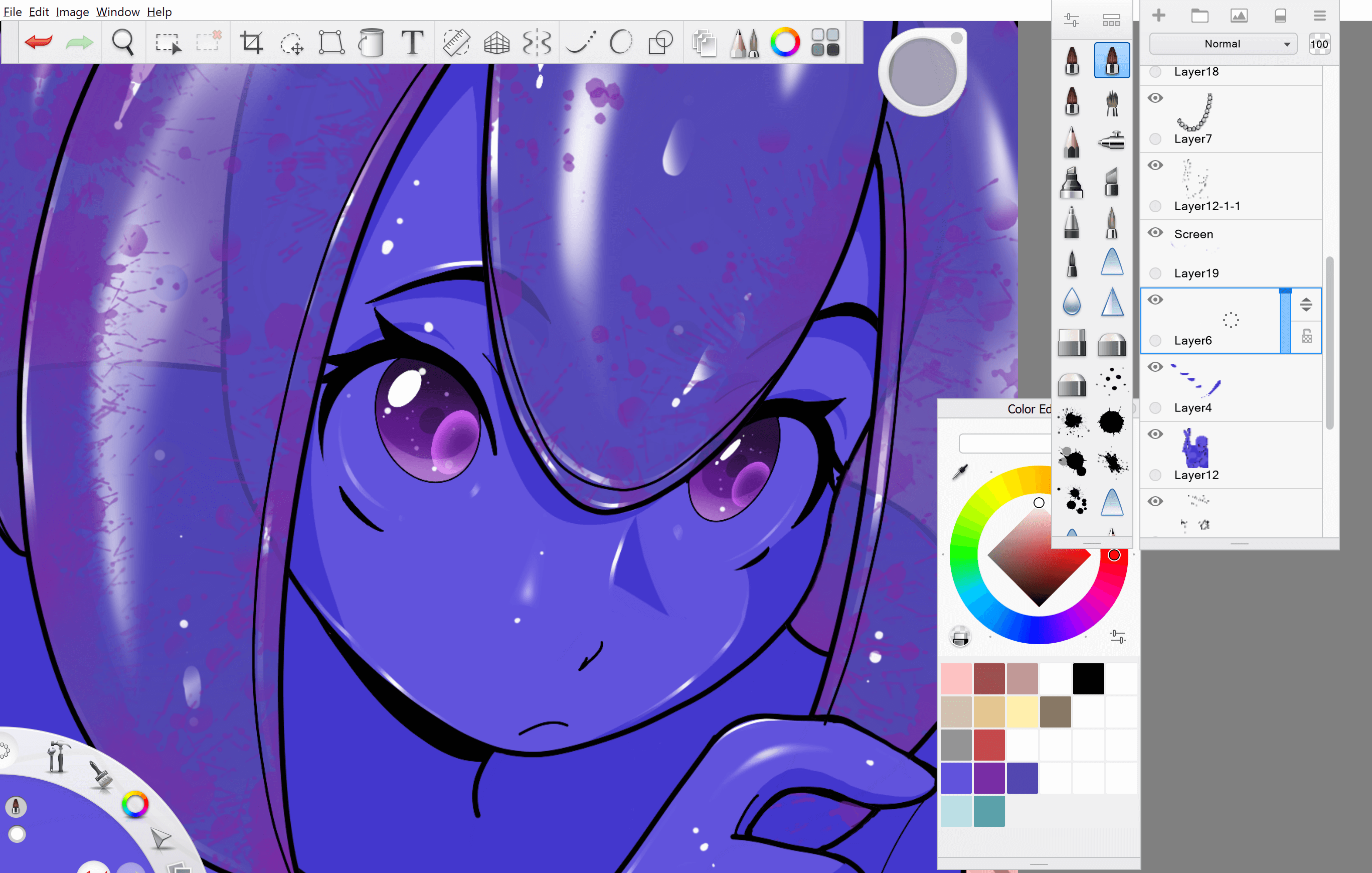The image size is (1372, 873).
Task: Toggle visibility of Layer4
Action: coord(1155,367)
